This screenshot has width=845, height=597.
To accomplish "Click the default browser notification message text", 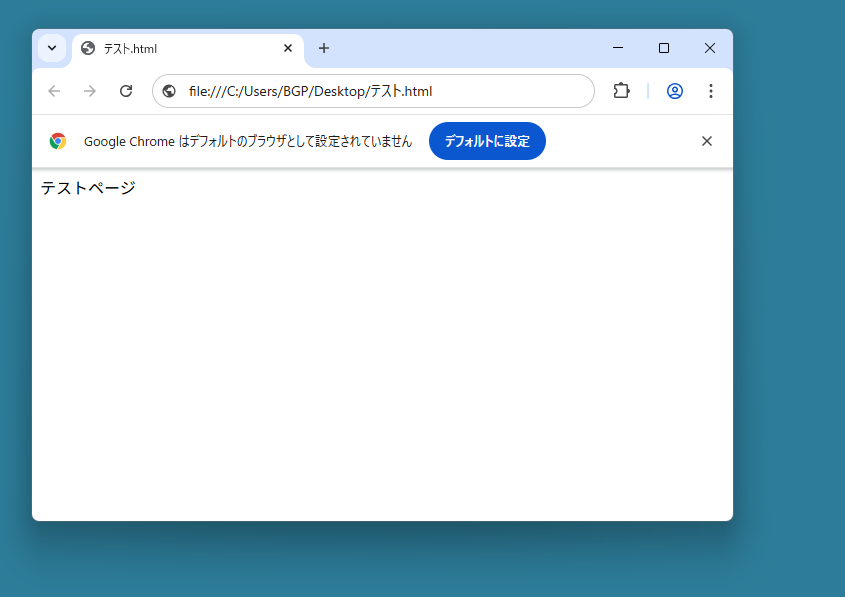I will pos(247,141).
